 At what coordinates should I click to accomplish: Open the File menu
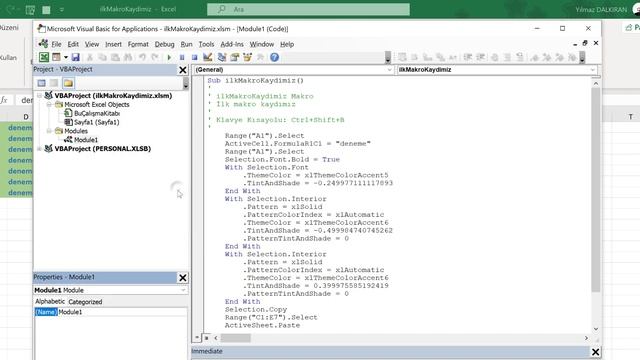56,44
